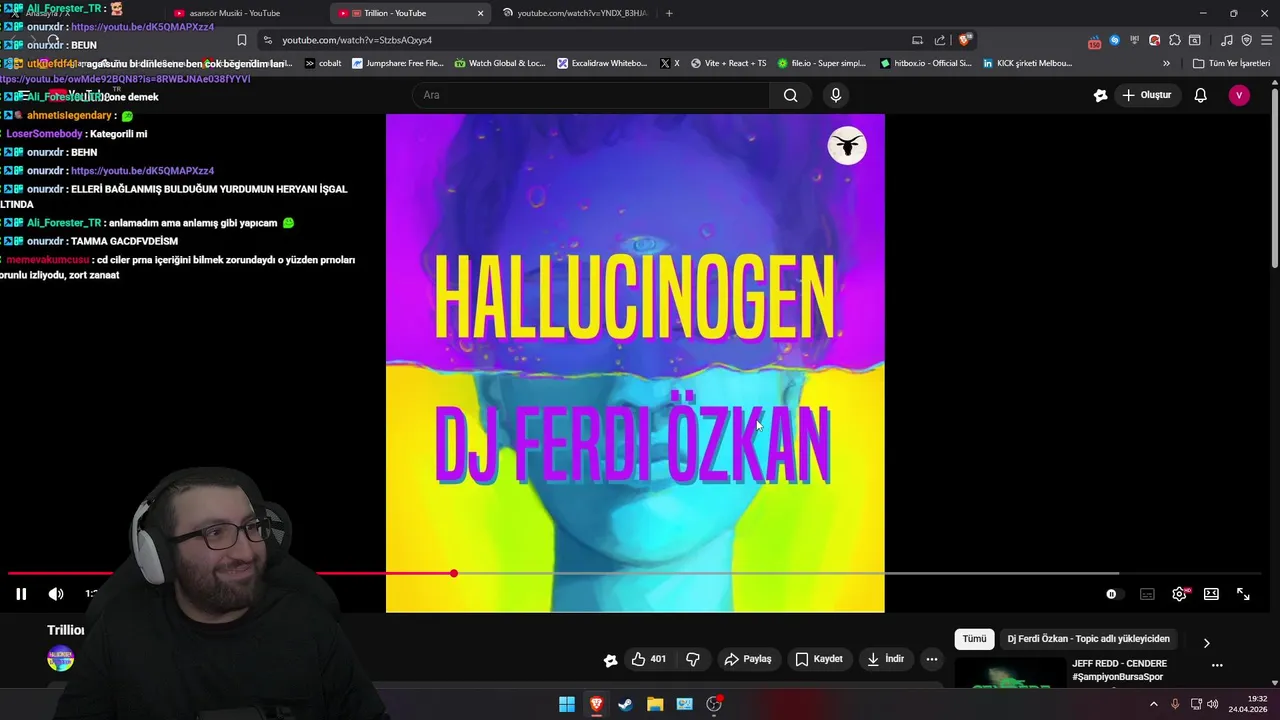Expand hidden bookmarks double chevron
Image resolution: width=1280 pixels, height=720 pixels.
coord(1166,63)
